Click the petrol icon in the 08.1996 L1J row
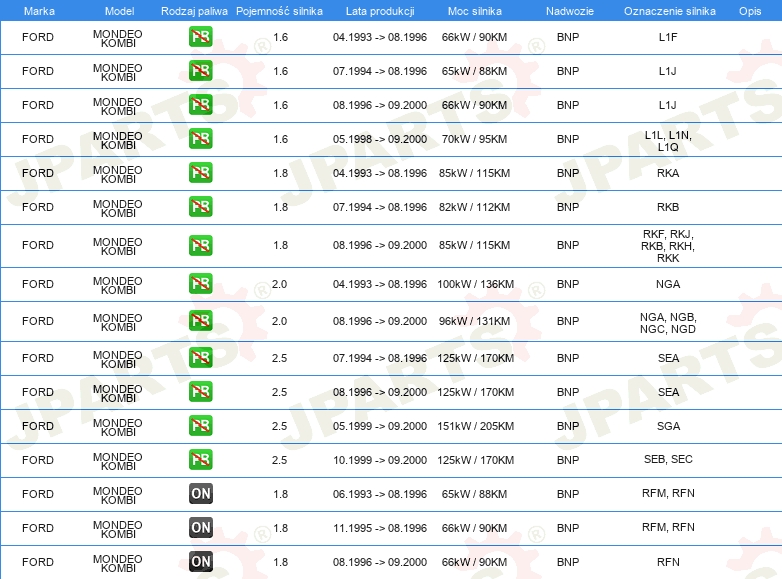The width and height of the screenshot is (782, 579). tap(200, 105)
